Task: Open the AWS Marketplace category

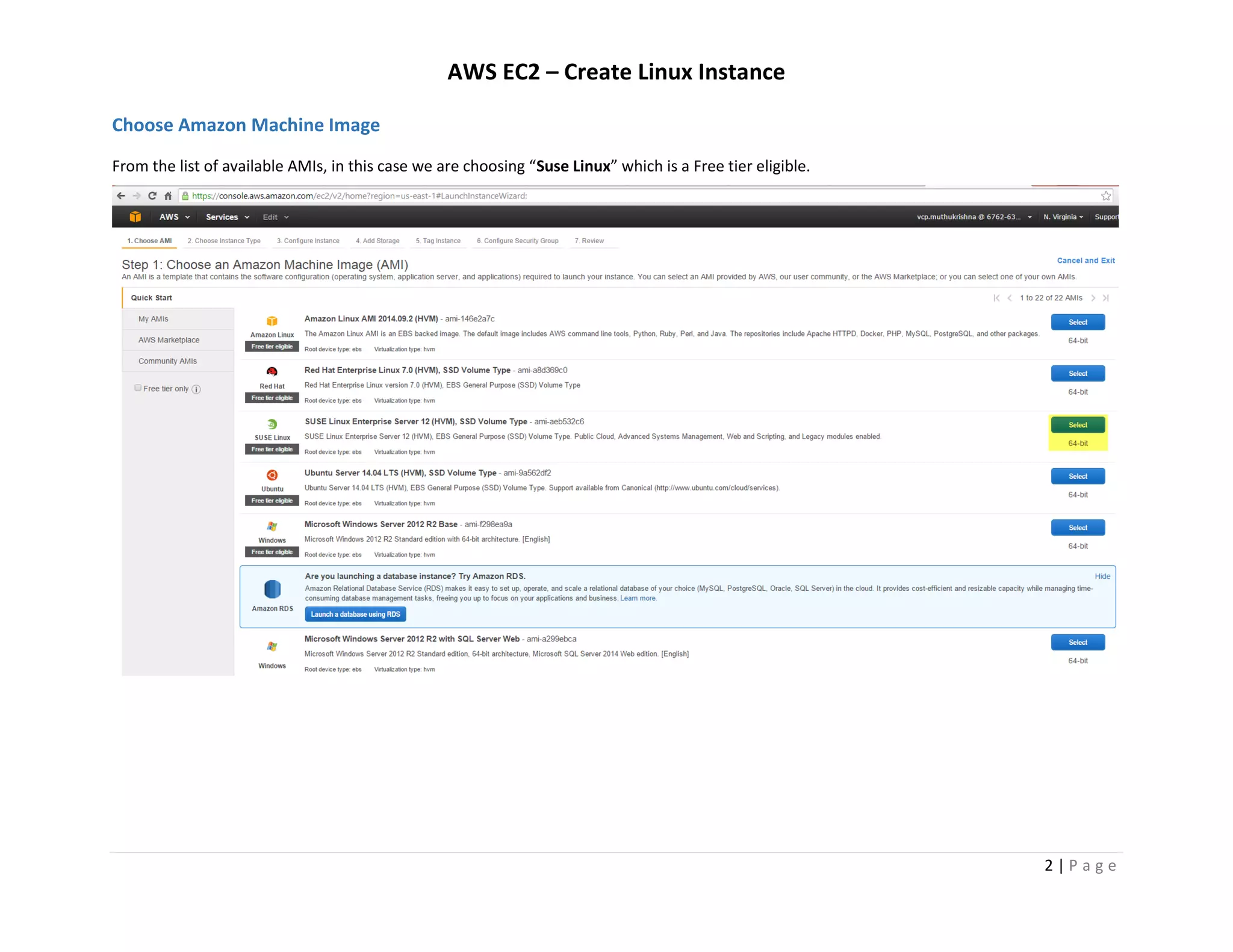Action: [x=178, y=340]
